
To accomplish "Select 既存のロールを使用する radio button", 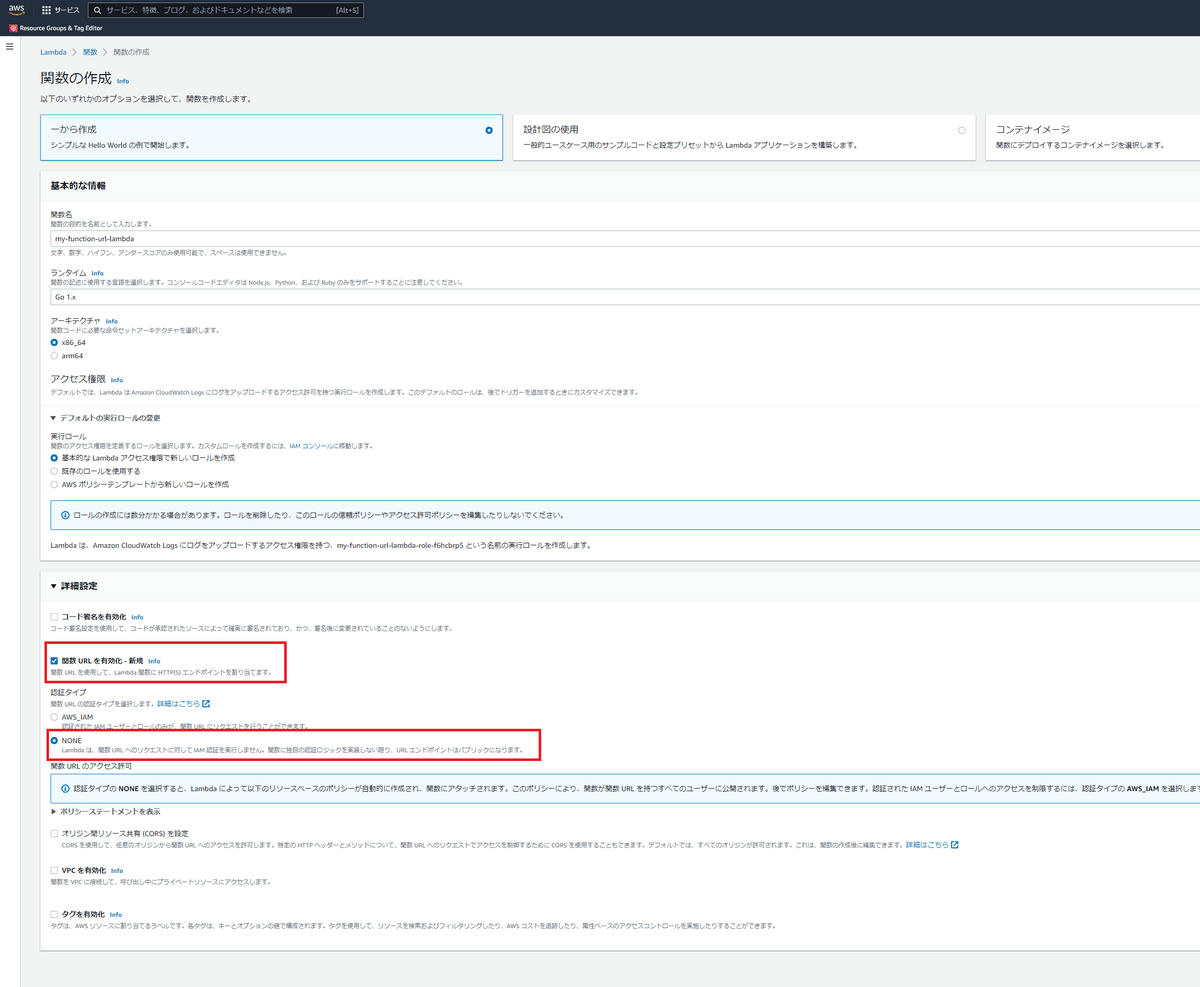I will click(54, 470).
